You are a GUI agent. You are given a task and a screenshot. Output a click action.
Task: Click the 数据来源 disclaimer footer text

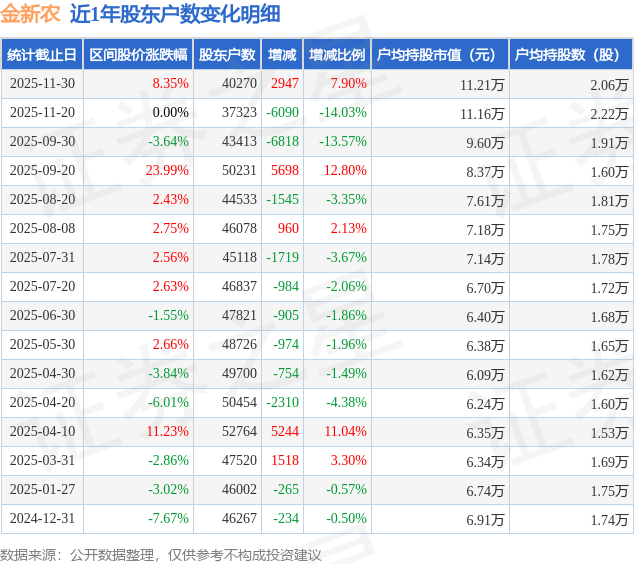161,555
